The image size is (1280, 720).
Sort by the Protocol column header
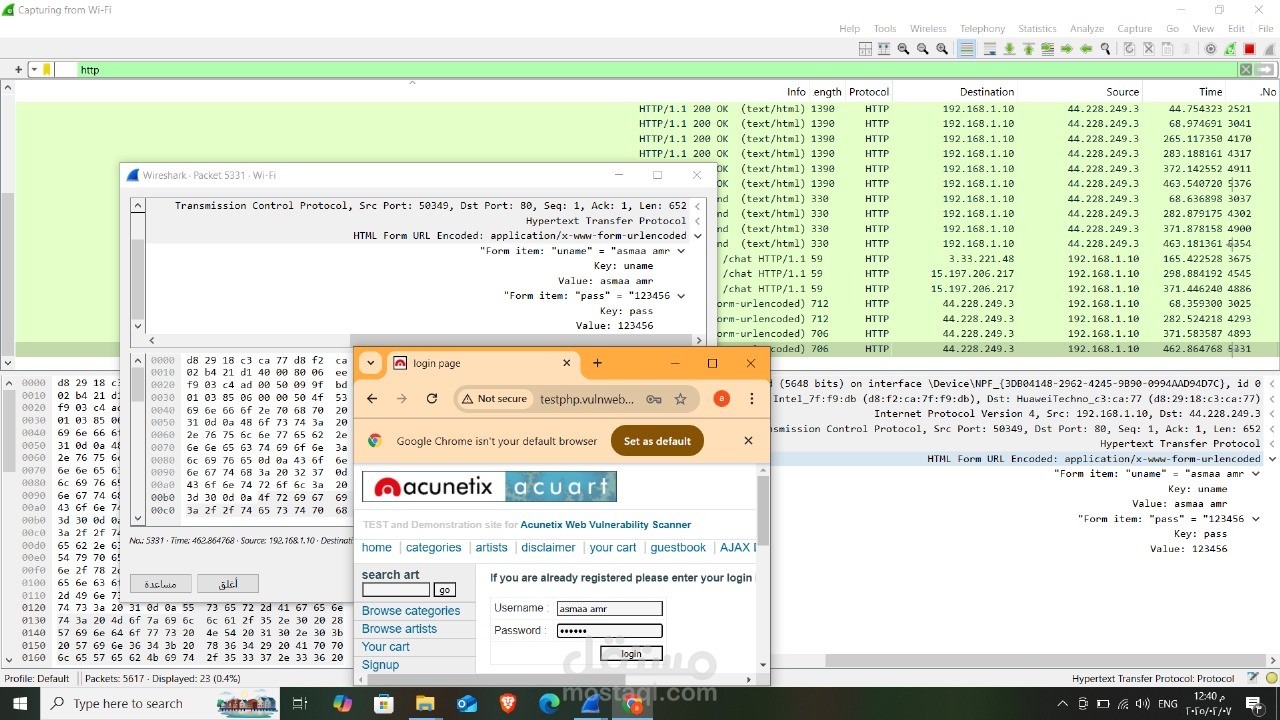pos(869,91)
